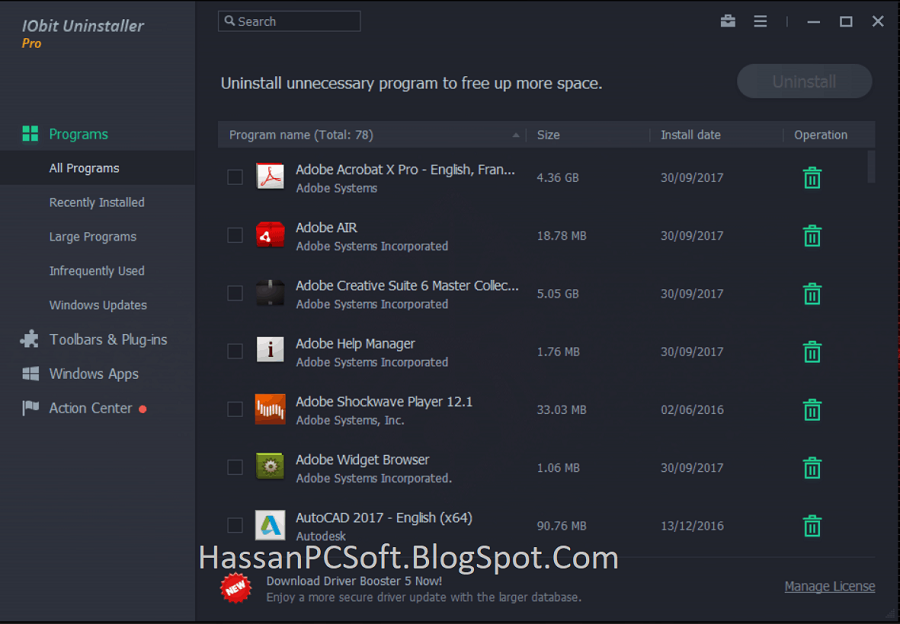Click Download Driver Booster 5 Now
This screenshot has height=624, width=900.
(x=354, y=581)
